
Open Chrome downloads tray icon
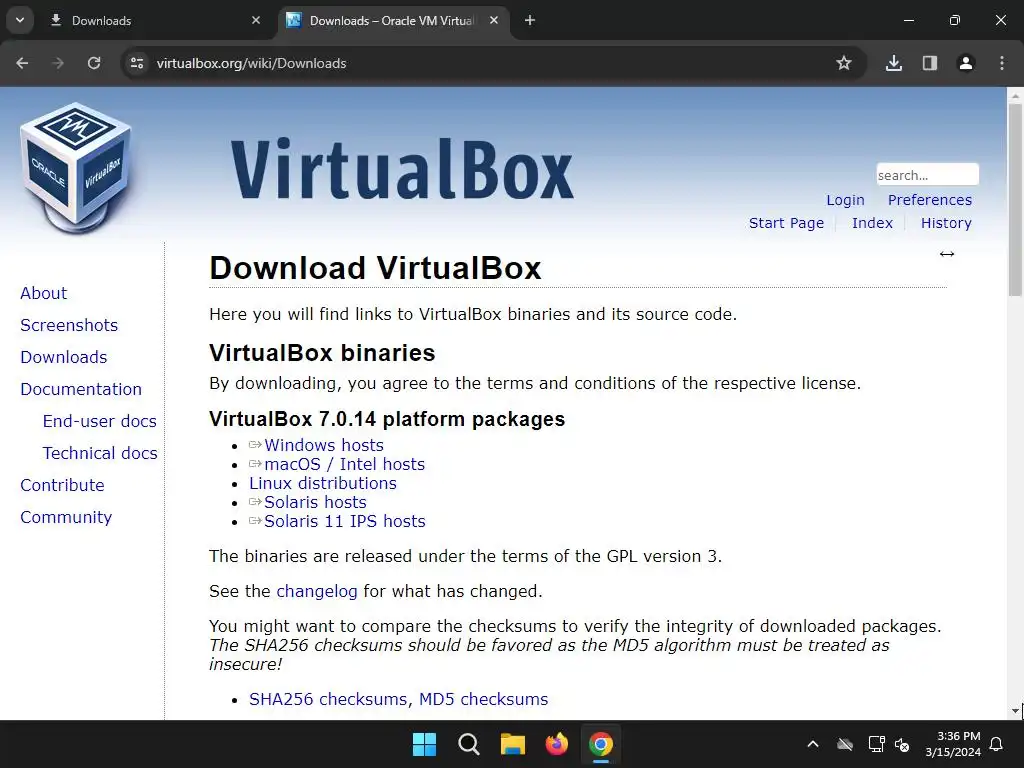coord(894,63)
